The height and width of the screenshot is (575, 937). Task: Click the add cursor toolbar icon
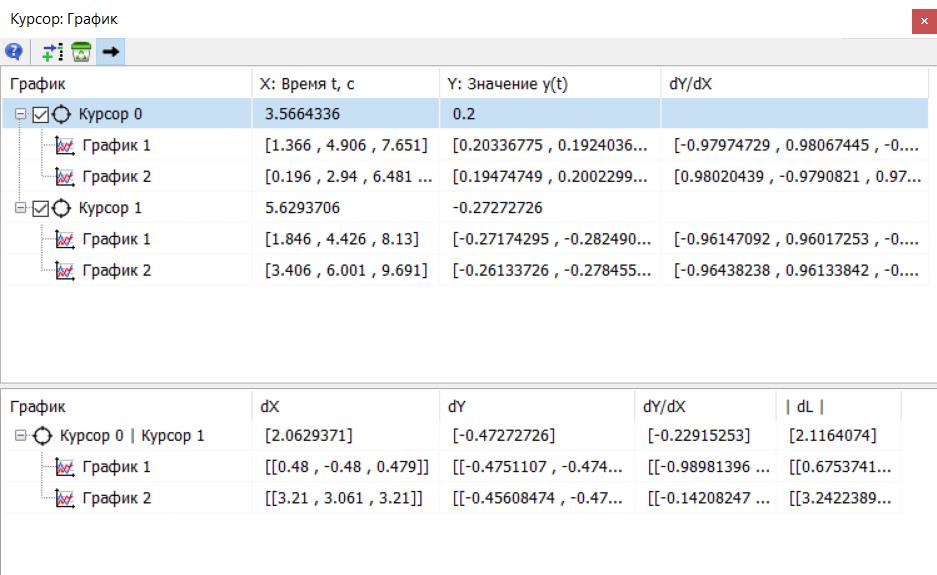tap(52, 52)
